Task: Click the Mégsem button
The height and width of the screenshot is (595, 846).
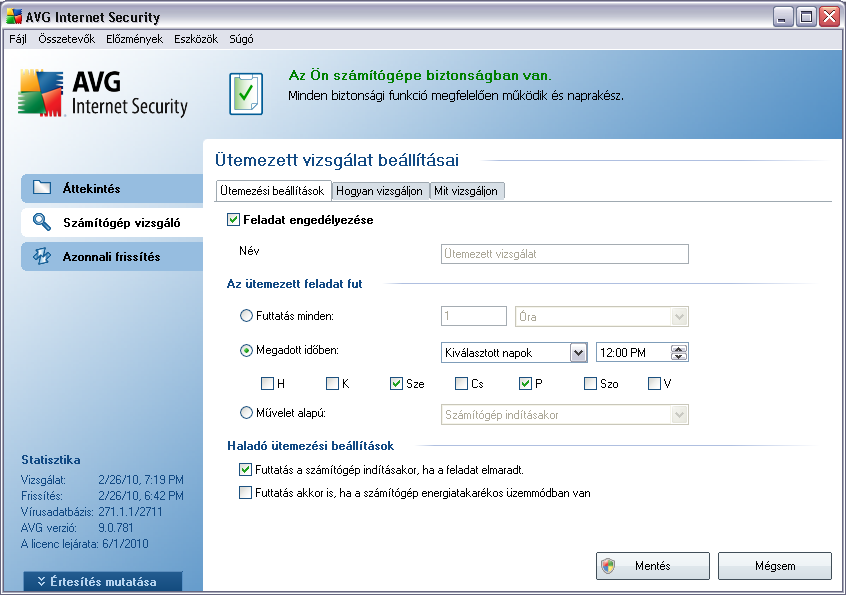Action: click(775, 566)
